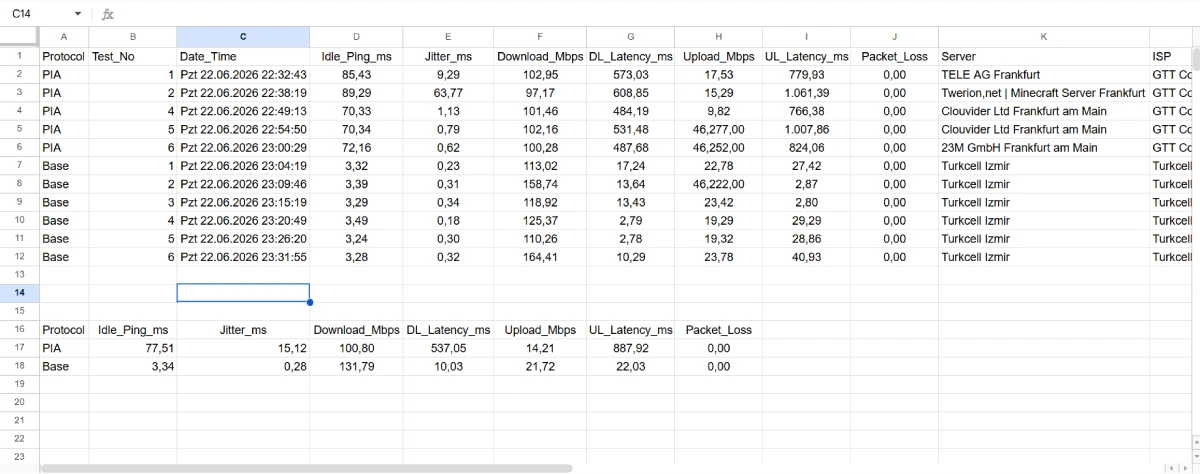1200x474 pixels.
Task: Click cell with 'TELE AG Frankfurt'
Action: (1043, 74)
